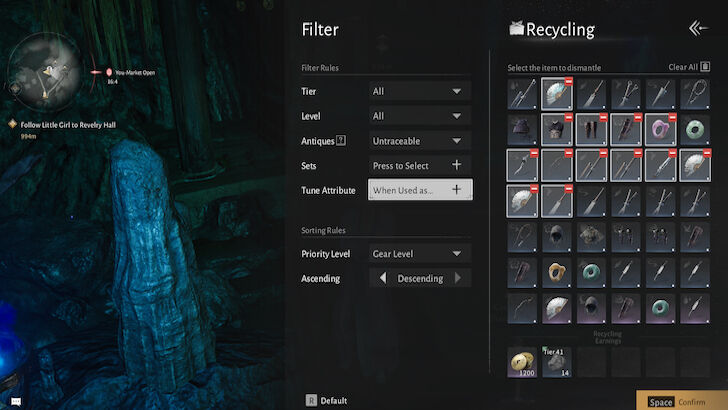Select the rope dart in the top row

coord(695,94)
